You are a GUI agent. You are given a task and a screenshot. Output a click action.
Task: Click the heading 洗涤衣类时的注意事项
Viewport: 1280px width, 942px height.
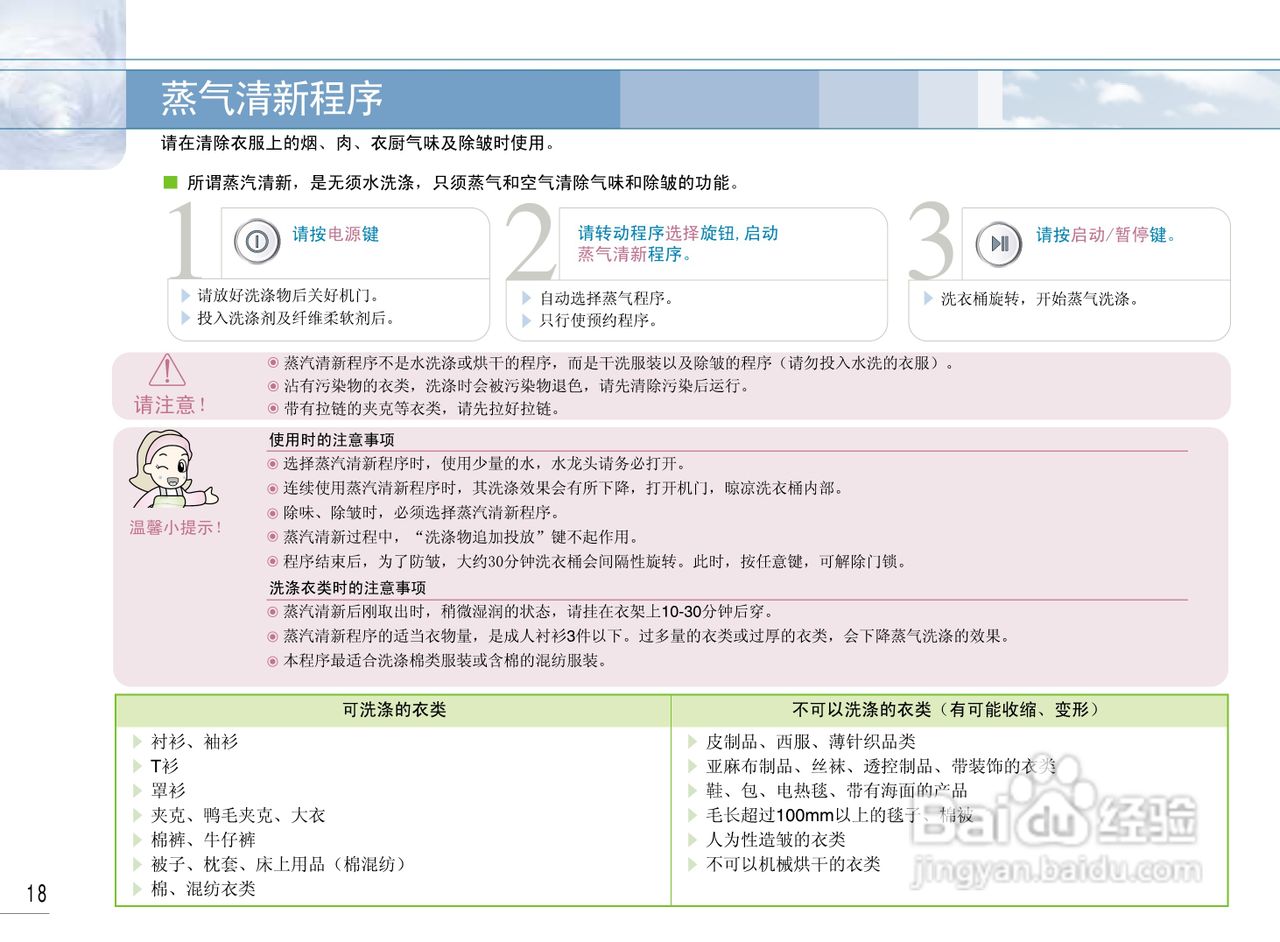pos(347,588)
